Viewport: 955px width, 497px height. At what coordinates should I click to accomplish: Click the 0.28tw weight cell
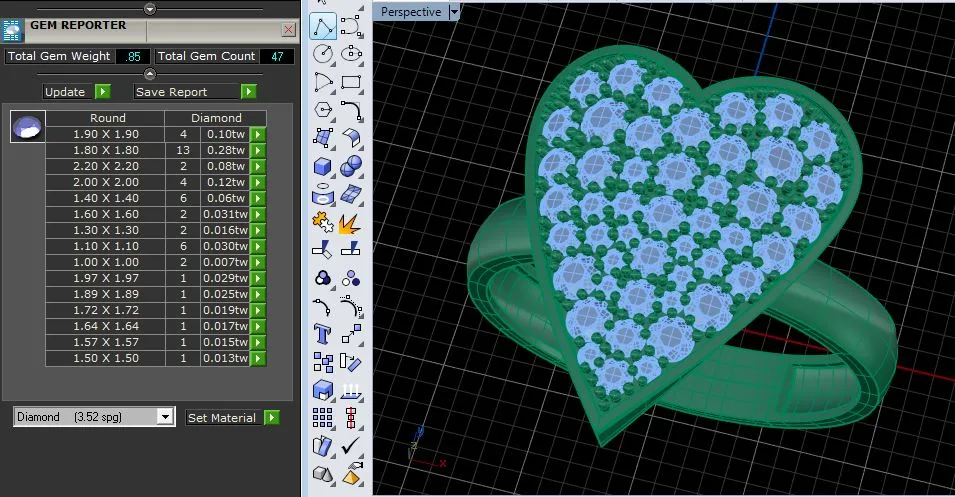pos(225,150)
